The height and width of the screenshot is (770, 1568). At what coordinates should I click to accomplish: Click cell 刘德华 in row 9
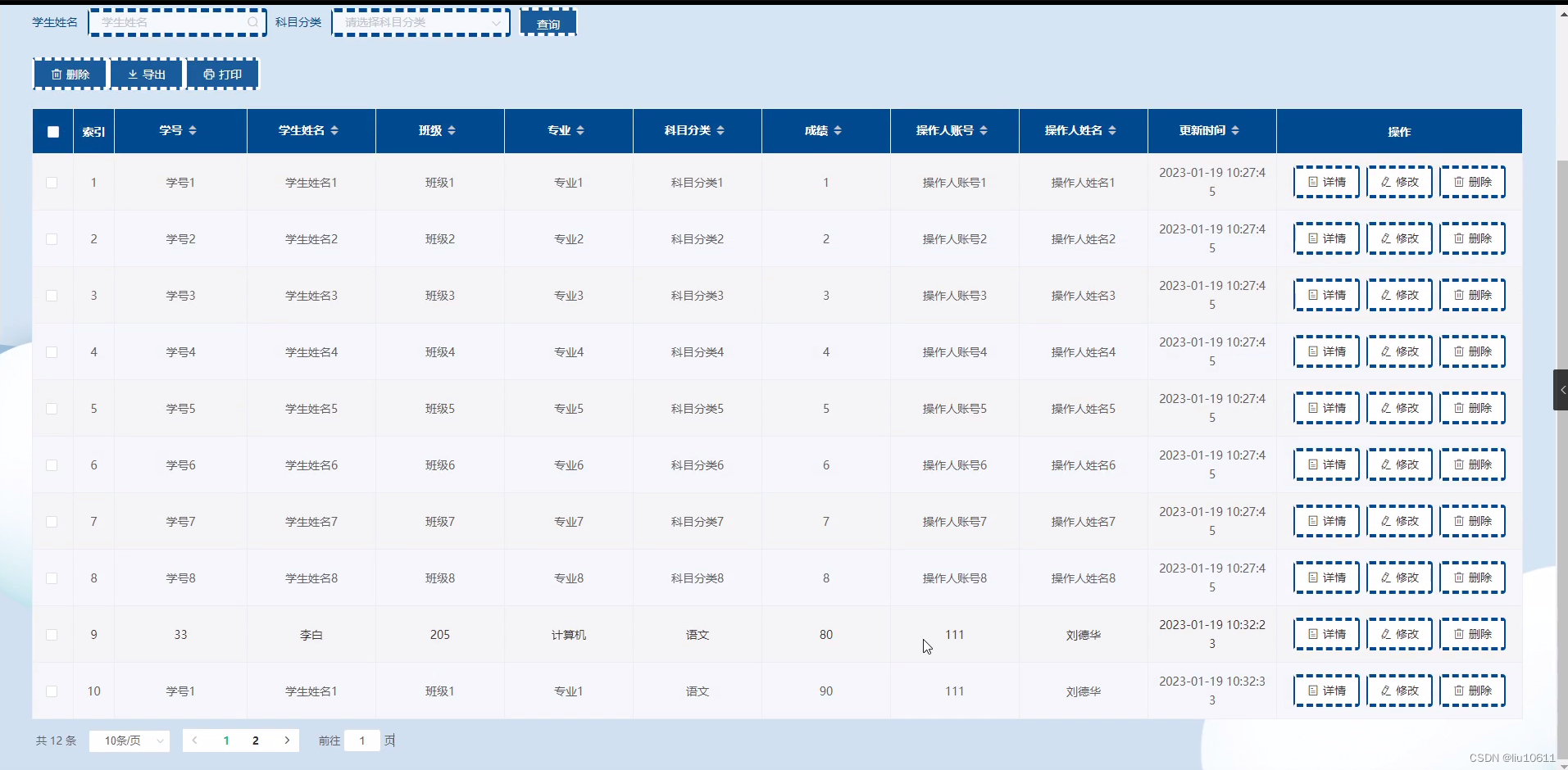point(1084,635)
